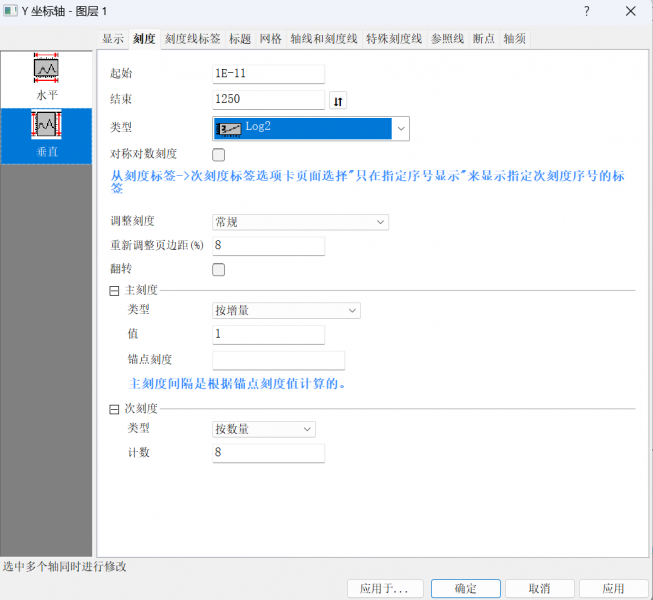Click the 结束 field showing 1250
The image size is (653, 600).
[268, 100]
